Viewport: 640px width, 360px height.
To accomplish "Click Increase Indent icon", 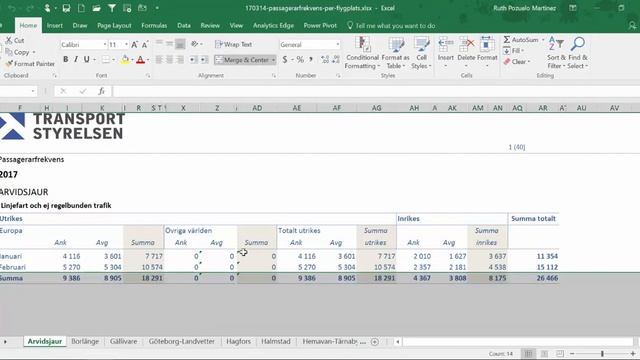I will [204, 60].
